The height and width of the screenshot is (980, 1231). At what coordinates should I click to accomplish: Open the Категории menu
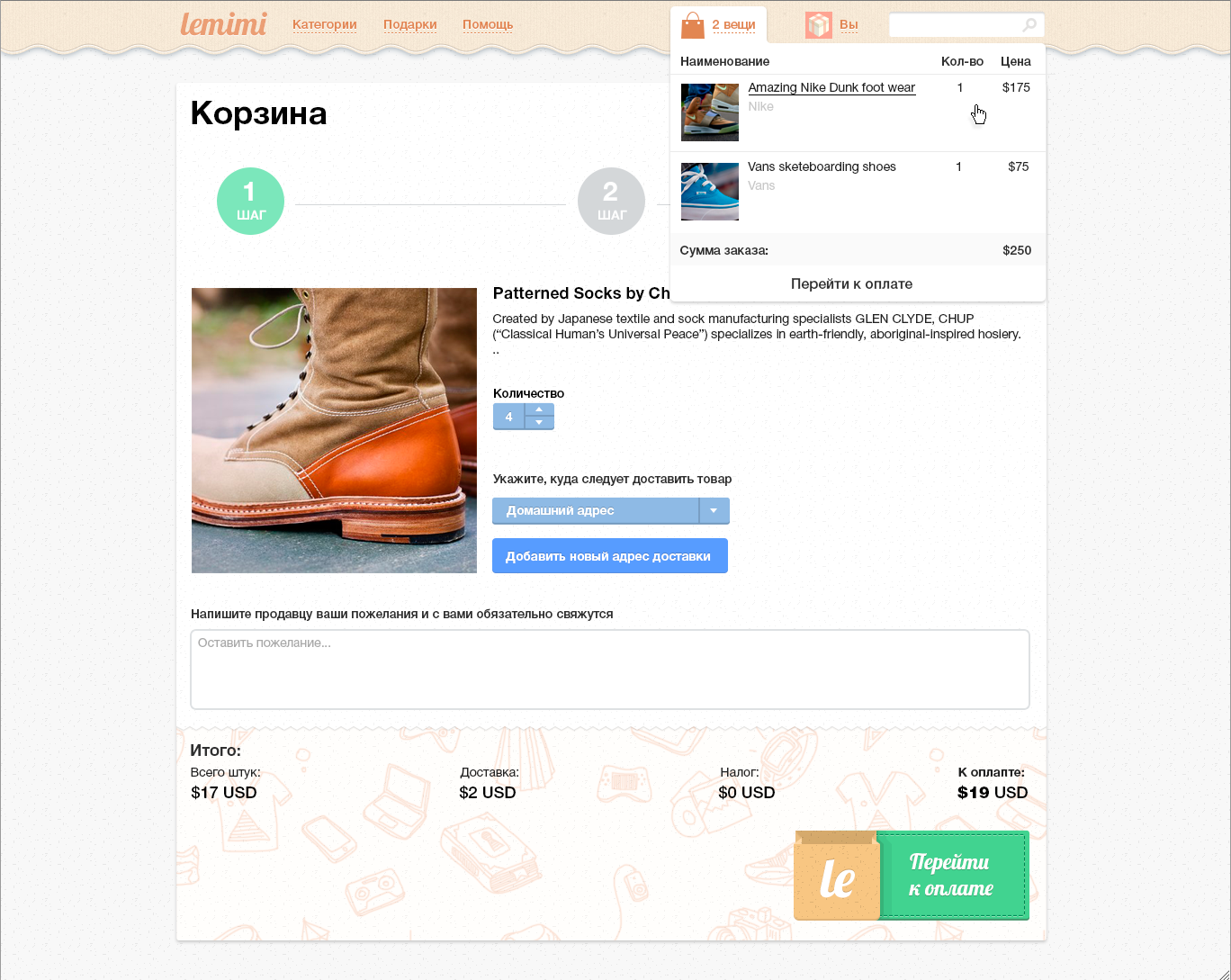click(325, 24)
